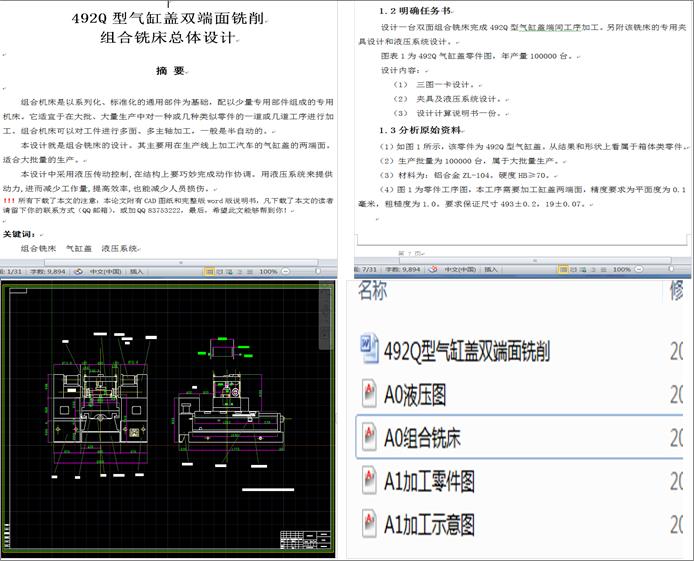Click the line 设计内容:
This screenshot has height=561, width=694.
coord(402,70)
